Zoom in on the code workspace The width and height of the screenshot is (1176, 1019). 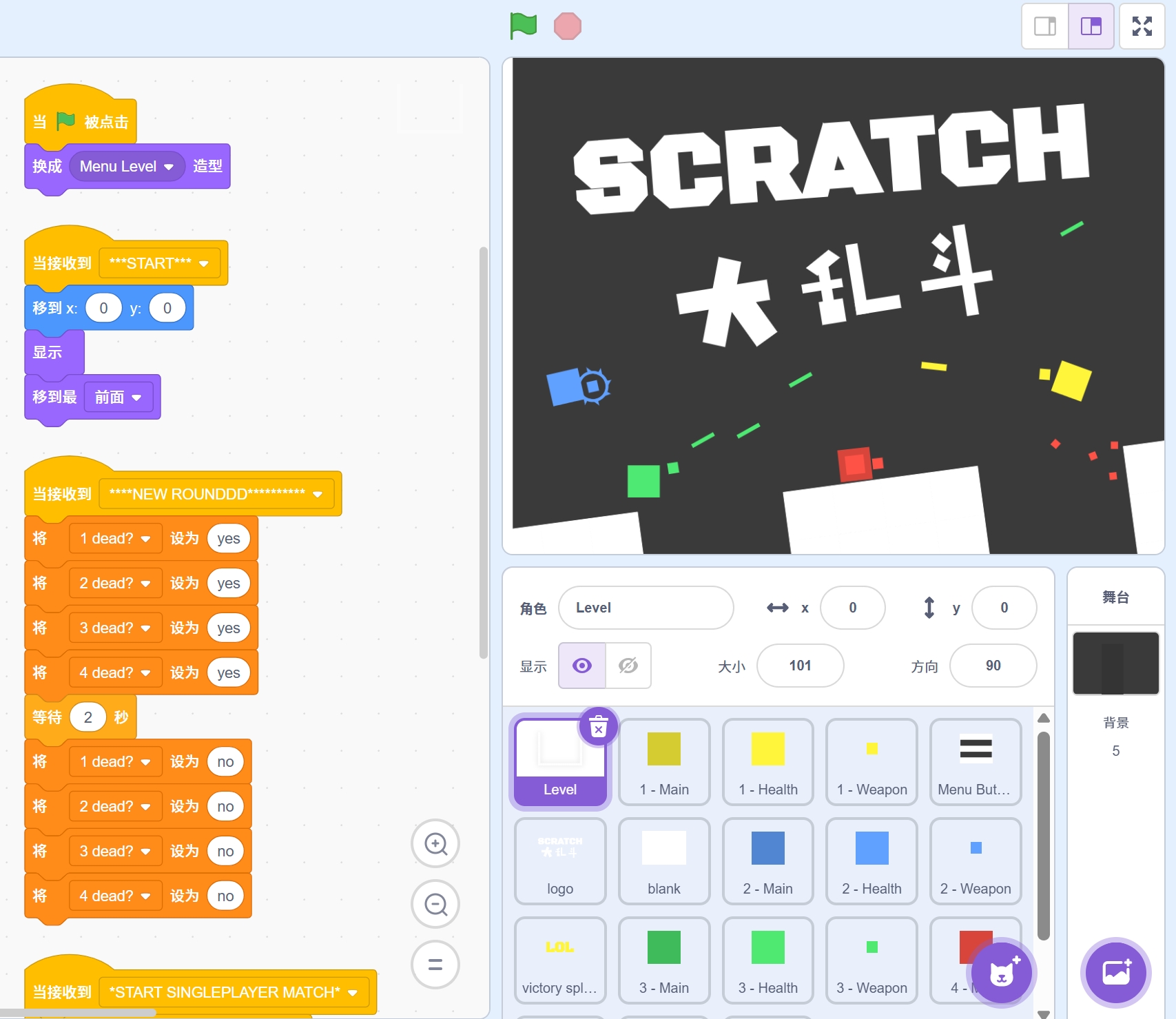point(435,843)
